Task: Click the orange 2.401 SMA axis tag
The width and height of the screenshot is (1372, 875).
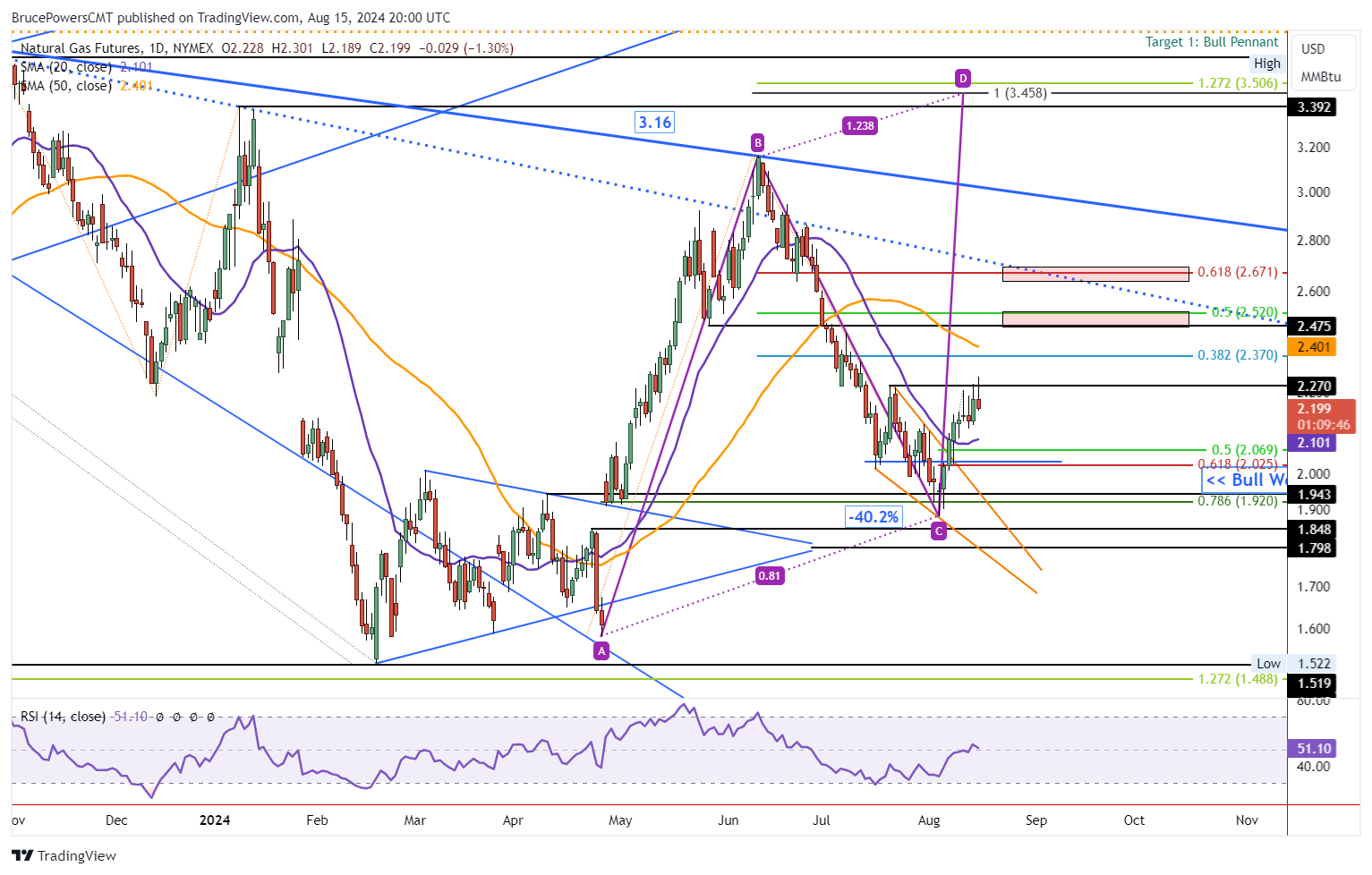Action: pyautogui.click(x=1312, y=347)
